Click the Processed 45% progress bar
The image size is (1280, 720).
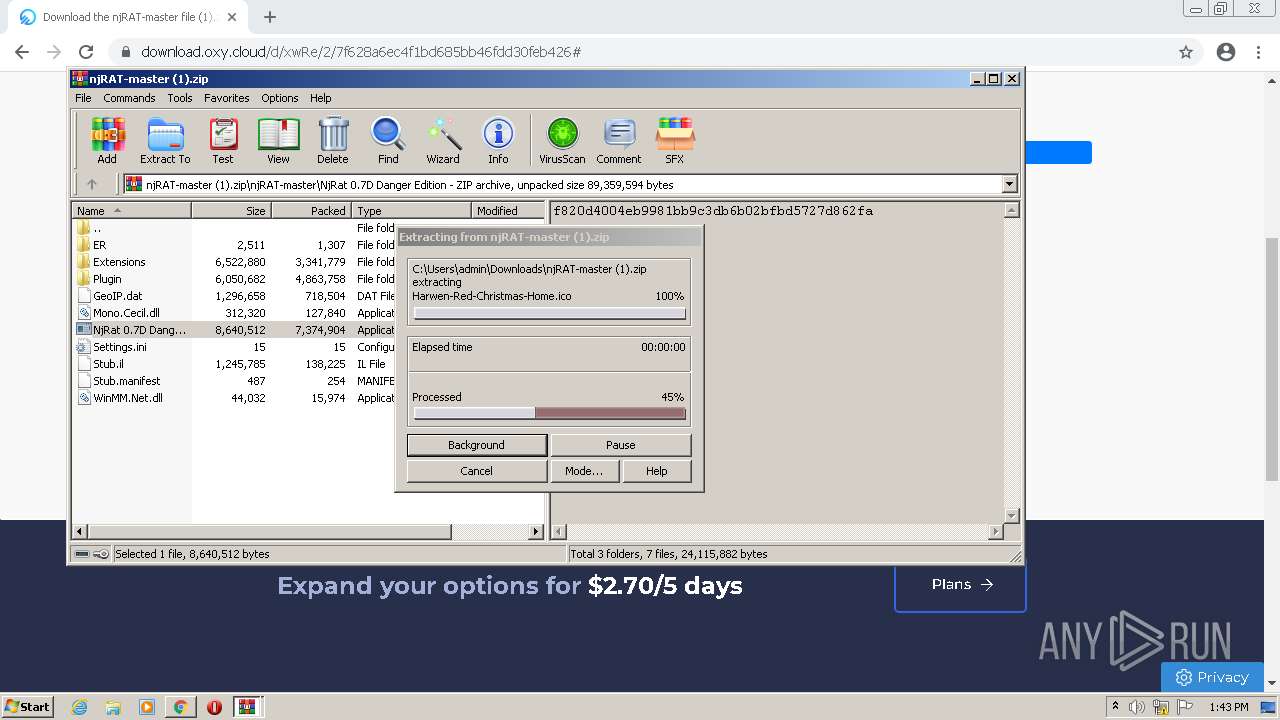pos(549,413)
